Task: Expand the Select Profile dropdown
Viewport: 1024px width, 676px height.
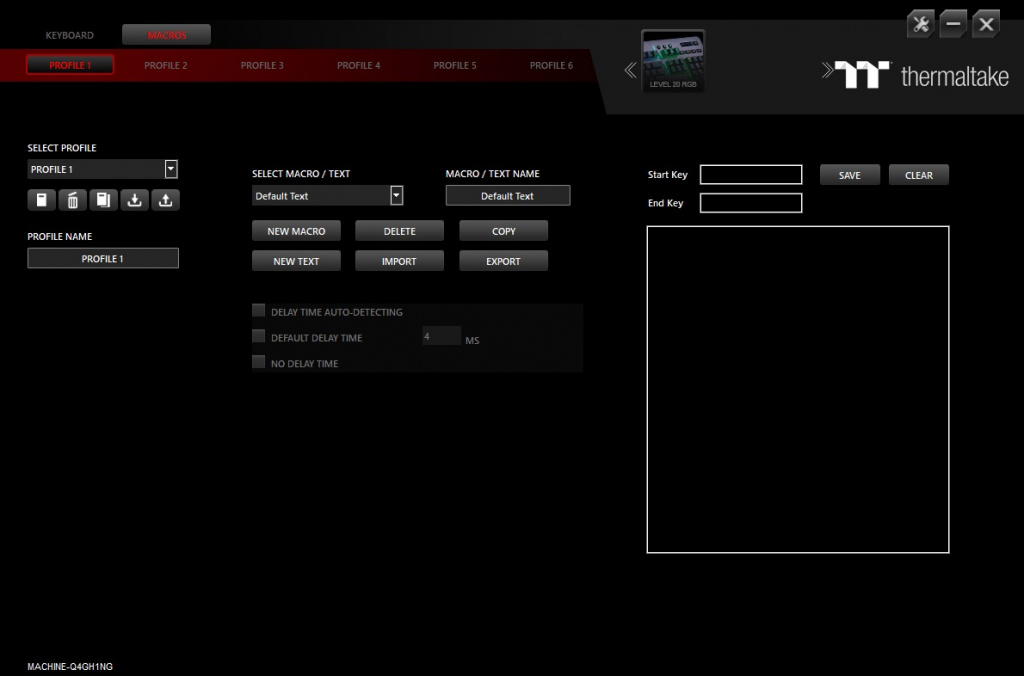Action: [x=170, y=169]
